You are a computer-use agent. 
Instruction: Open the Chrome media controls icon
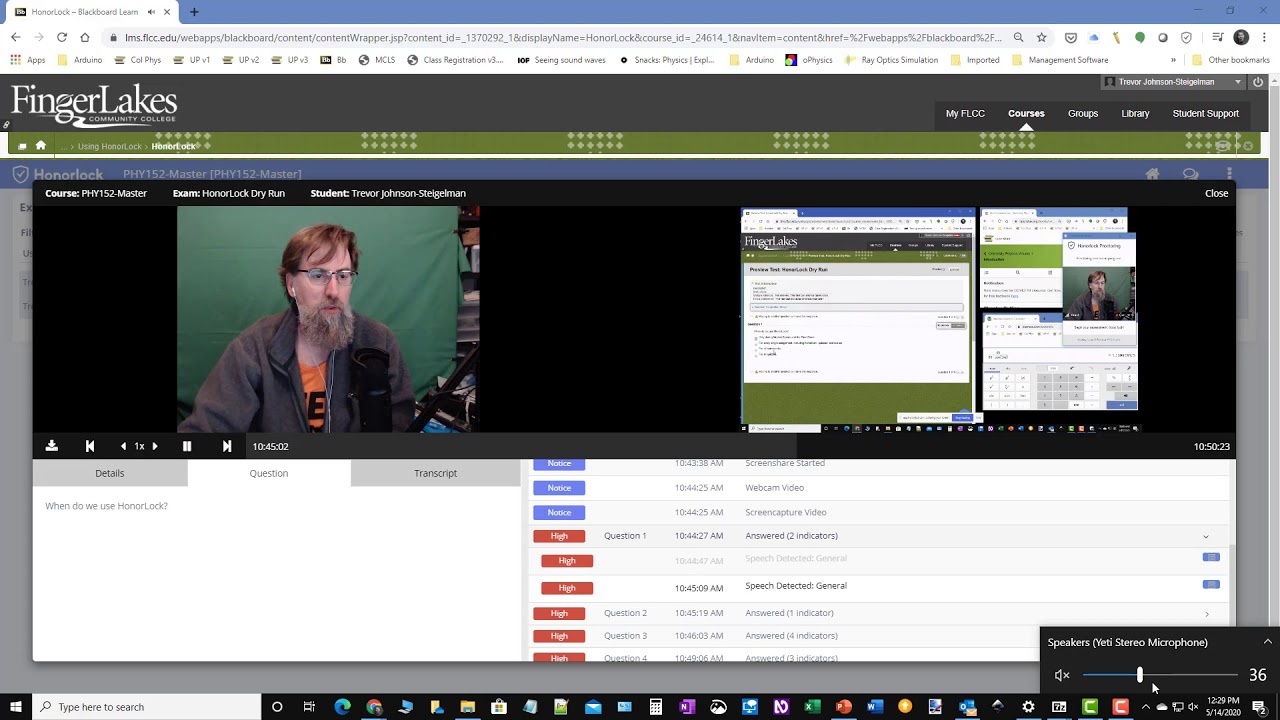click(1217, 37)
